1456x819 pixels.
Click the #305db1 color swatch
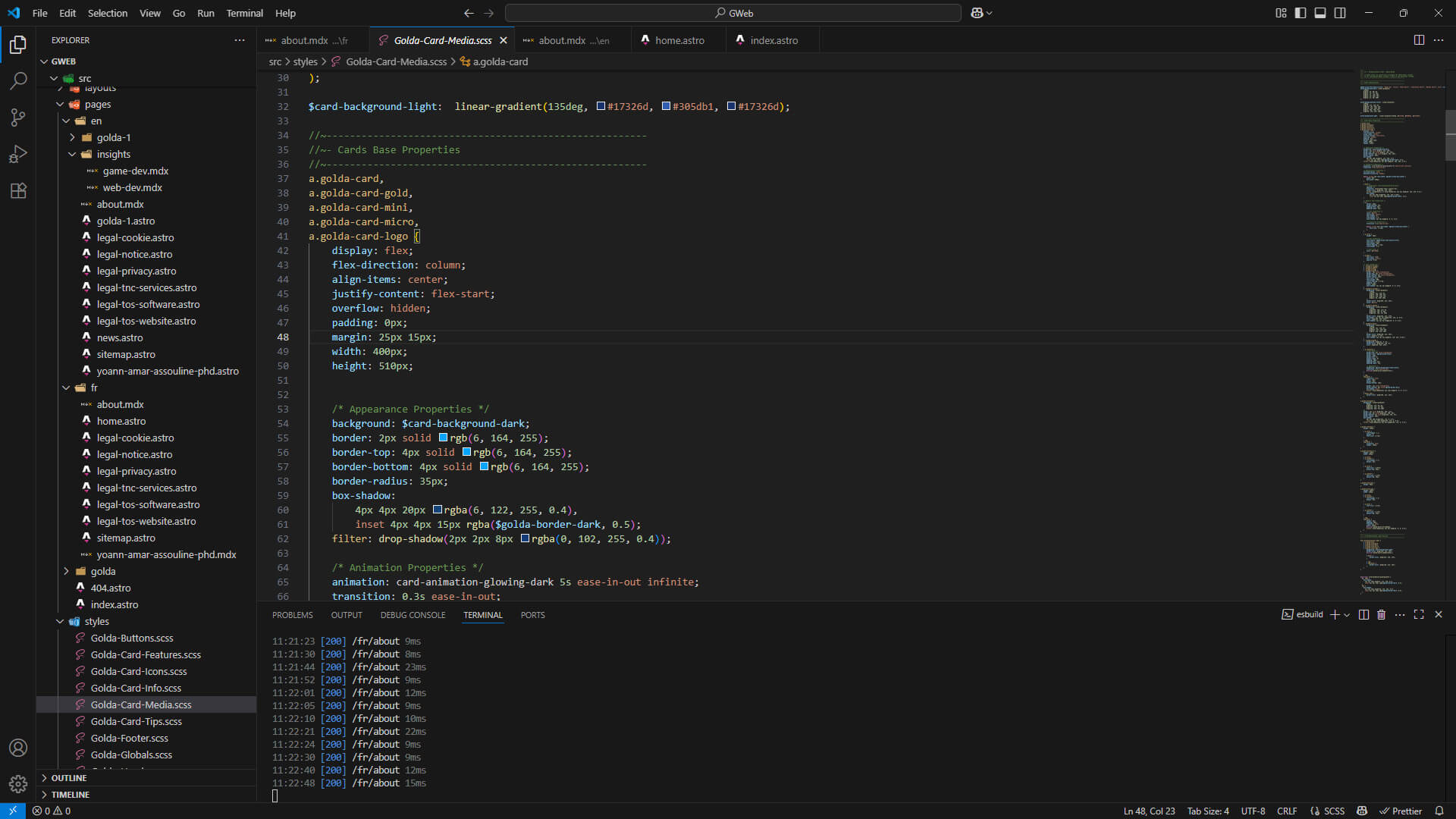tap(667, 106)
